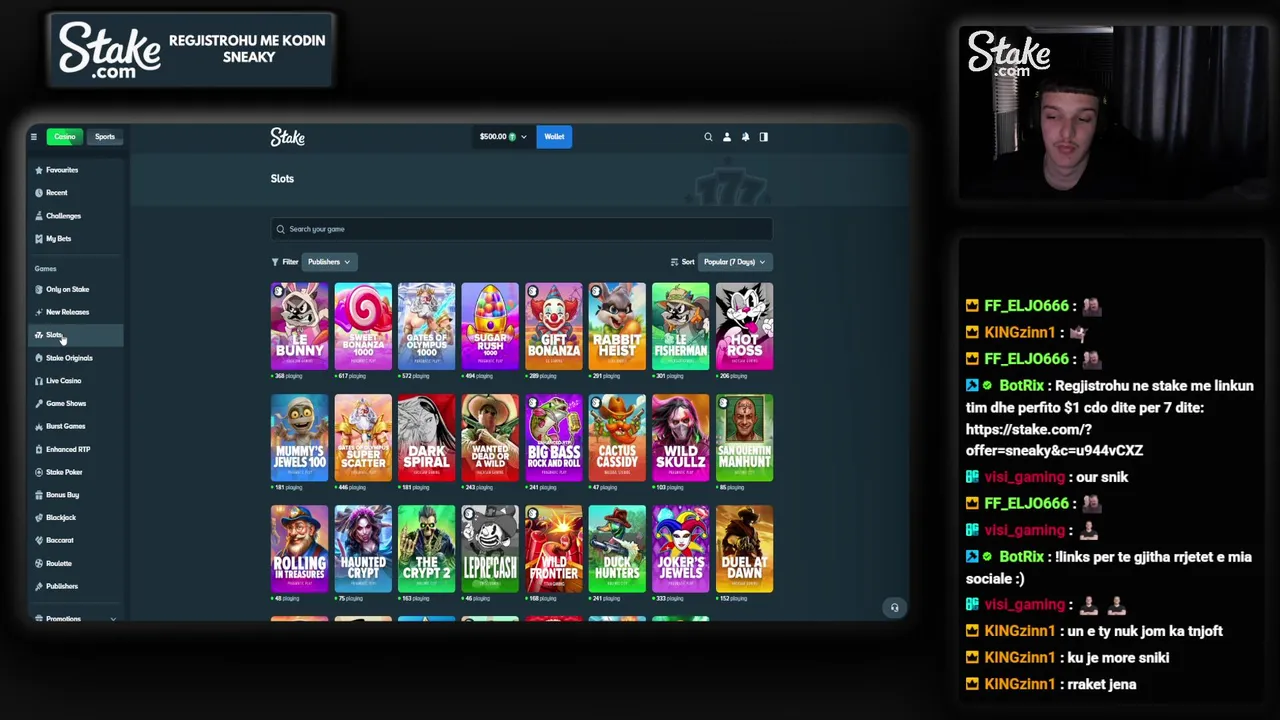Select the Slots category
Image resolution: width=1280 pixels, height=720 pixels.
(76, 335)
